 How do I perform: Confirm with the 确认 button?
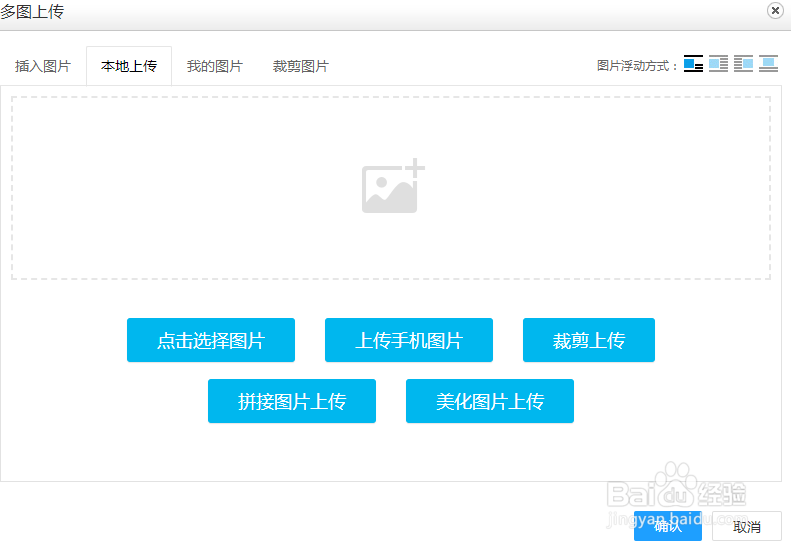[668, 526]
